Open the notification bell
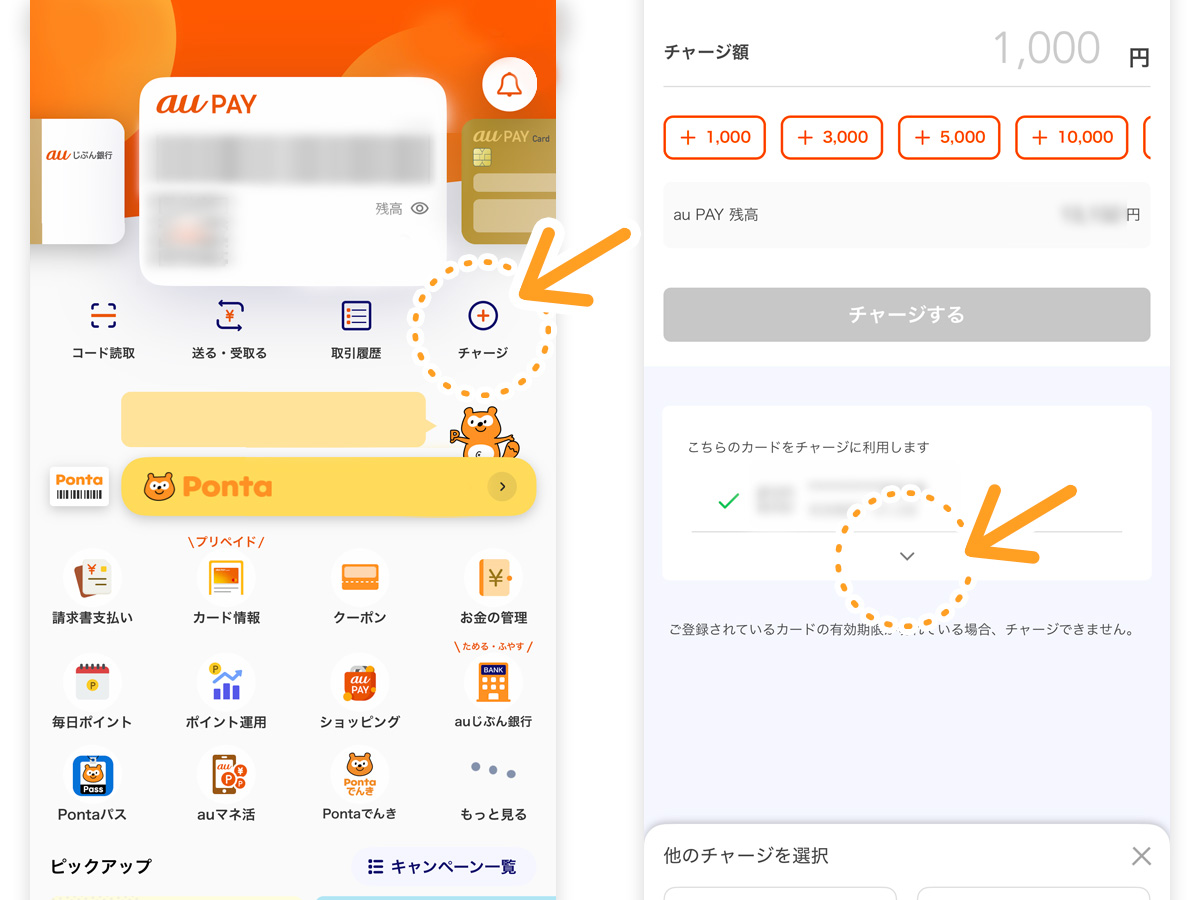The width and height of the screenshot is (1200, 900). point(510,84)
